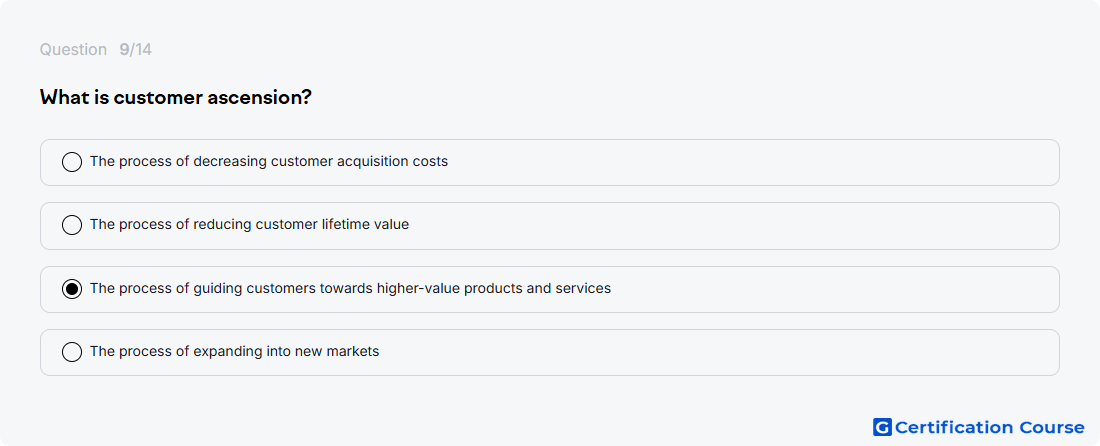Open the Certification Course brand link
Image resolution: width=1100 pixels, height=446 pixels.
click(x=979, y=427)
